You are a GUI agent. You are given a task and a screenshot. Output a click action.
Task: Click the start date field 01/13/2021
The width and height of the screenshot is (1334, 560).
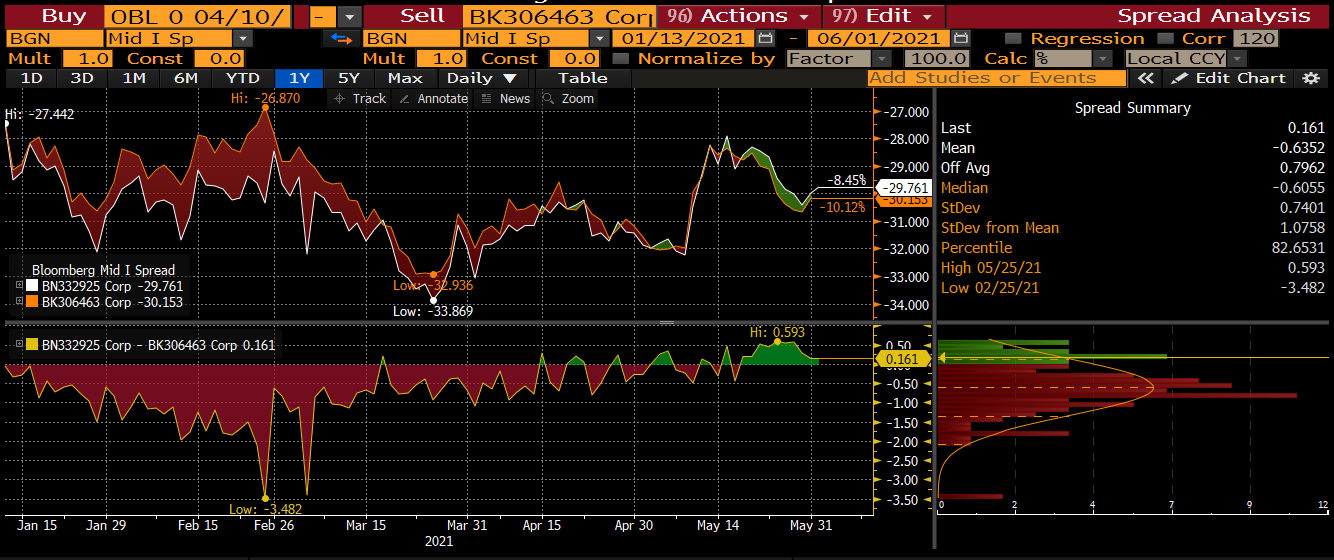[683, 38]
